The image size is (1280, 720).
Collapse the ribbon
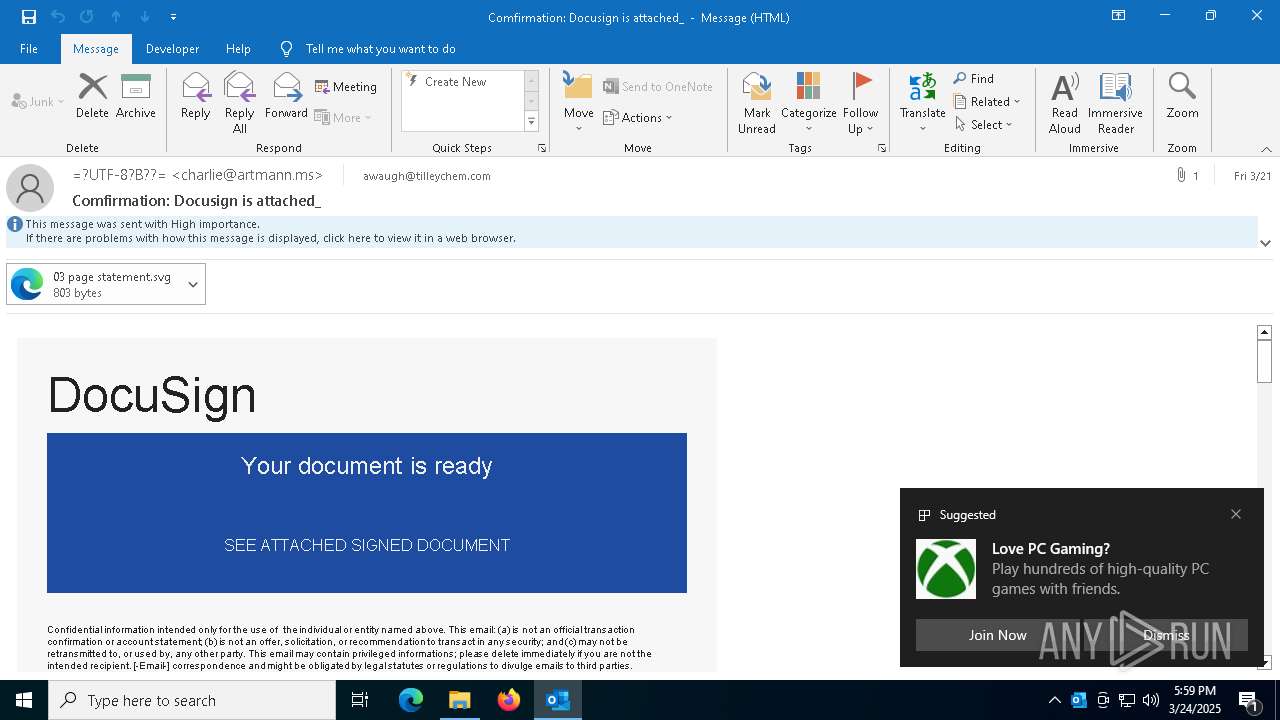1266,149
